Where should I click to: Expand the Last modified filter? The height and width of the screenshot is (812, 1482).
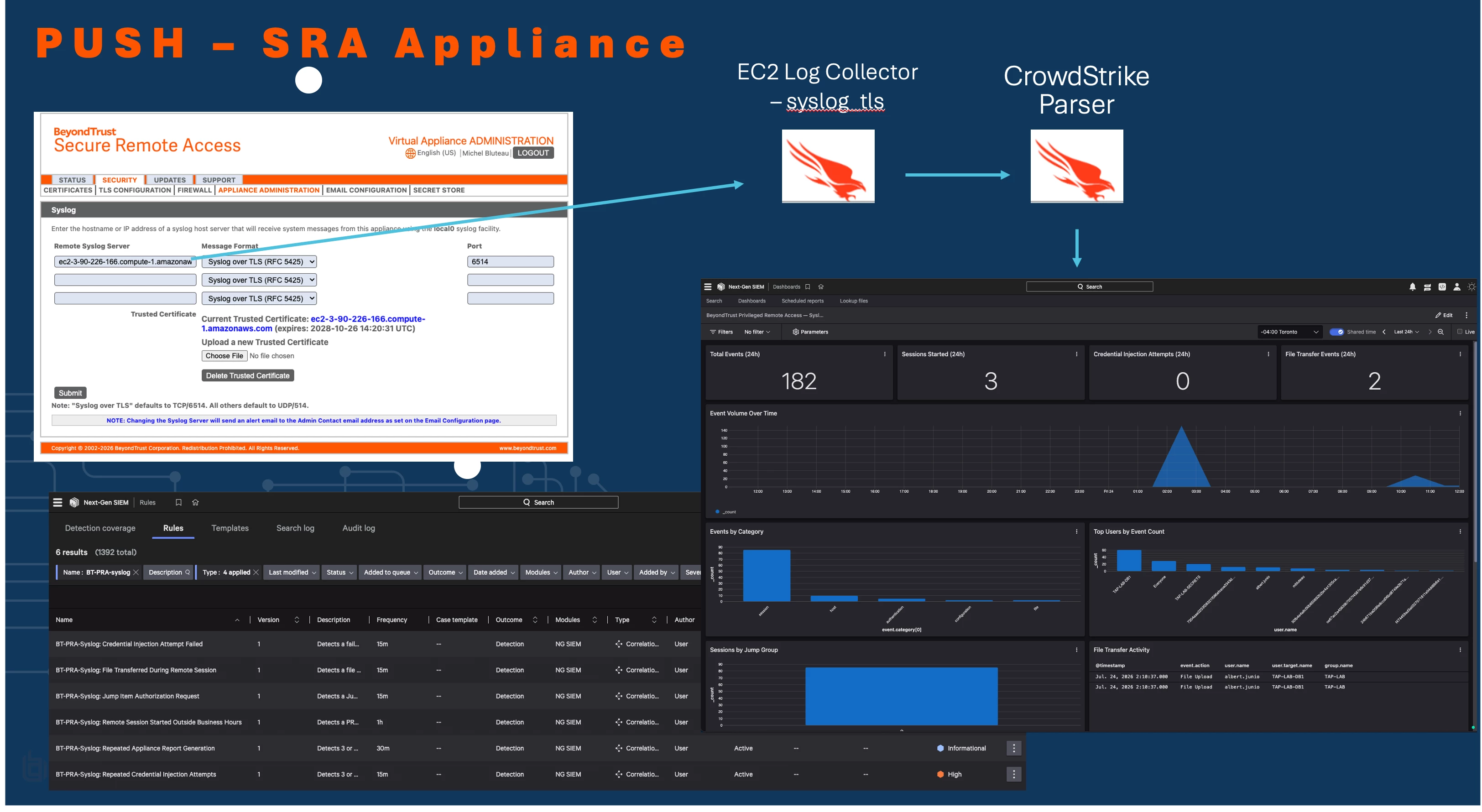click(x=292, y=573)
